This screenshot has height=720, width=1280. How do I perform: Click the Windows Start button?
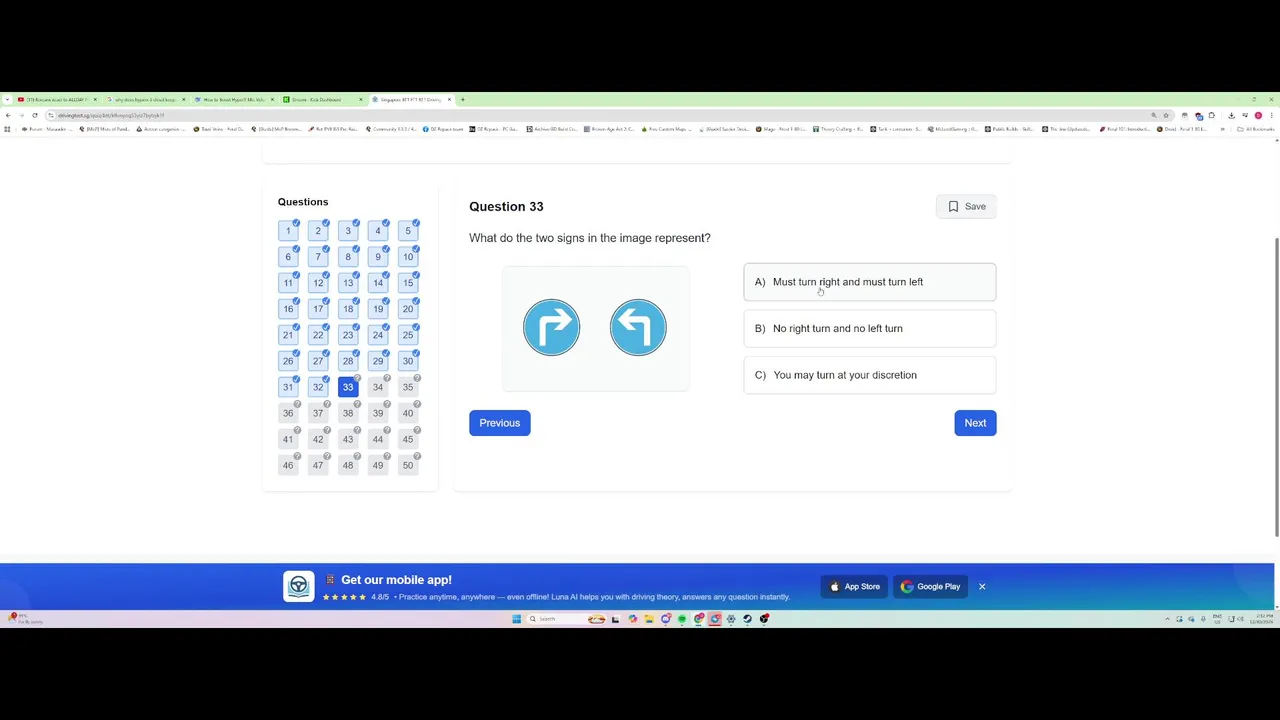click(x=516, y=619)
